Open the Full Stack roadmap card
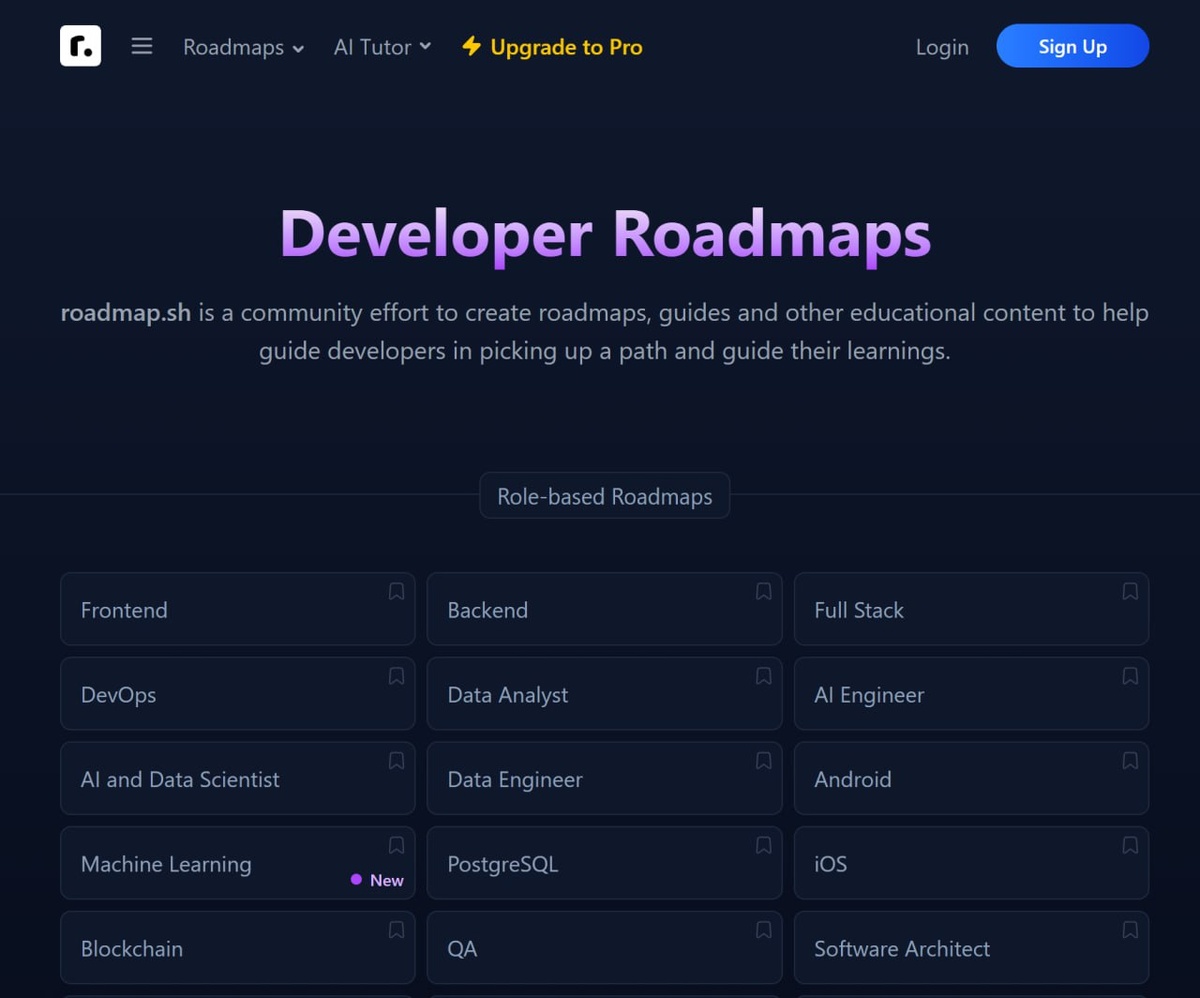The height and width of the screenshot is (998, 1200). tap(971, 609)
